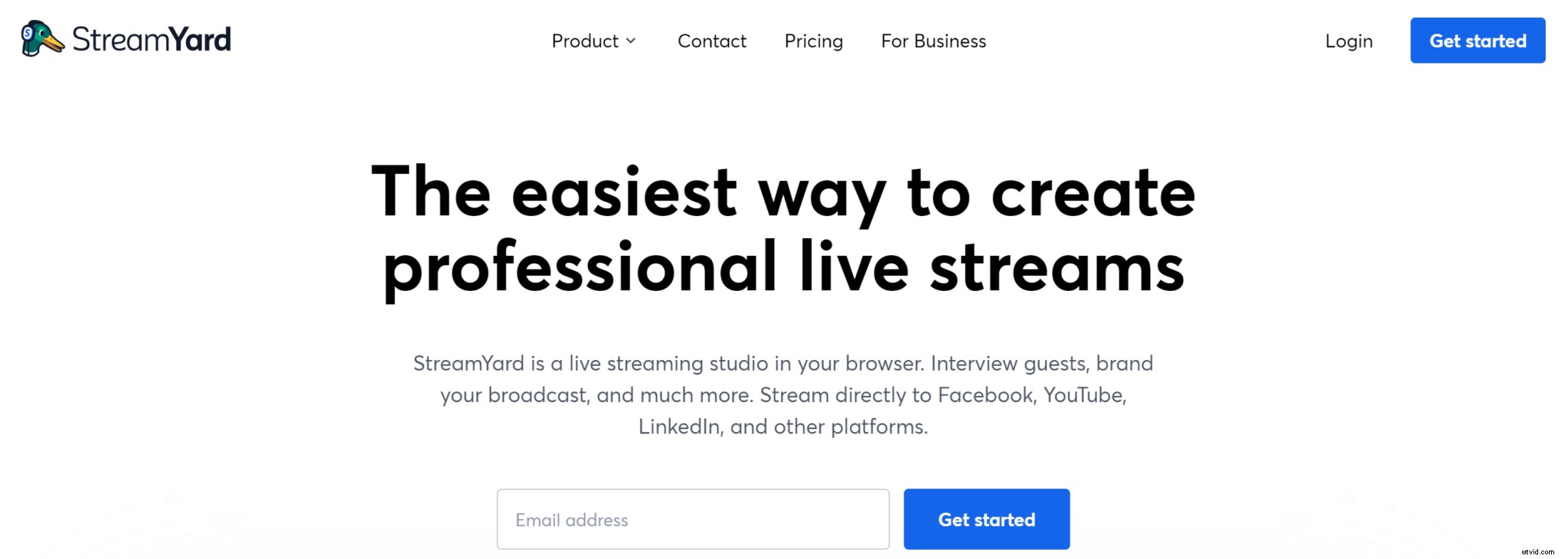Open the Login screen from the header

pyautogui.click(x=1348, y=41)
